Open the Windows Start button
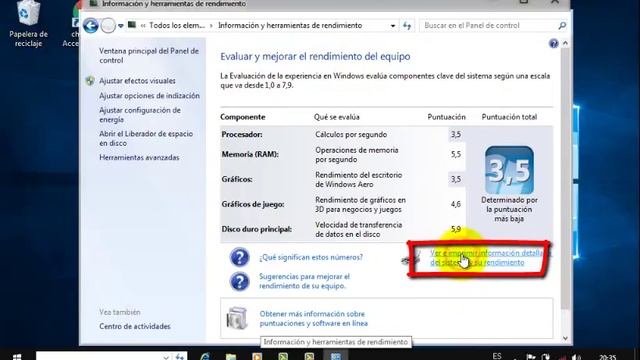Image resolution: width=640 pixels, height=360 pixels. 17,357
